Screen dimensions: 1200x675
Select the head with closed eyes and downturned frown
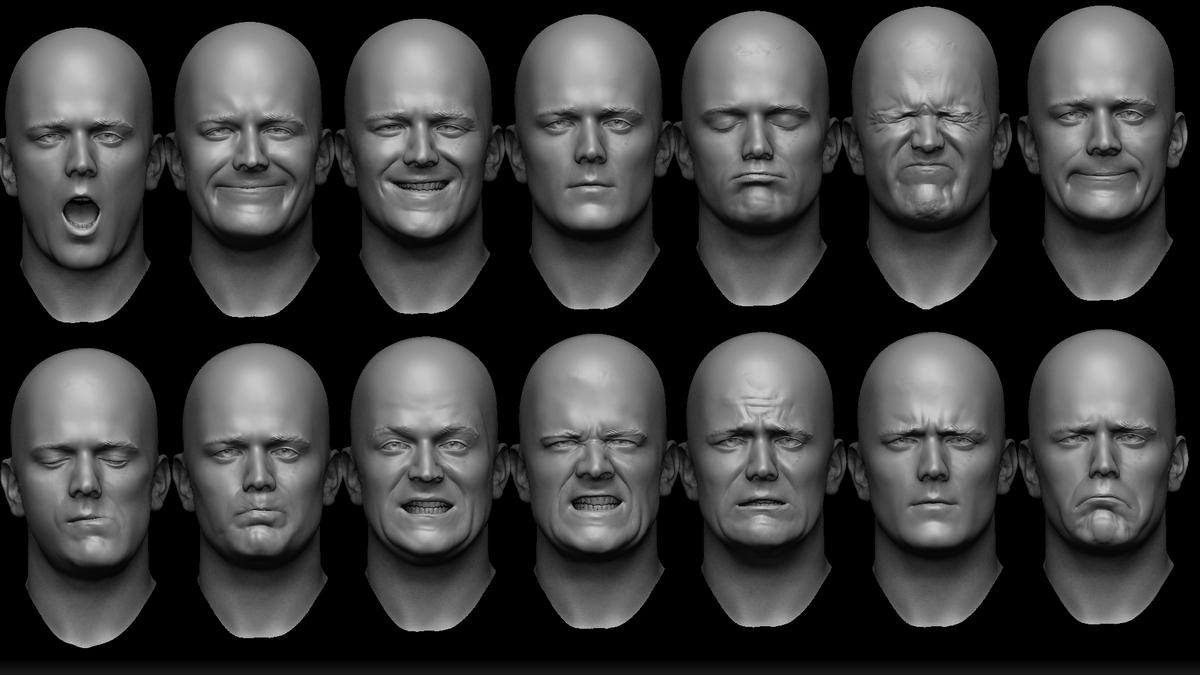[x=758, y=160]
